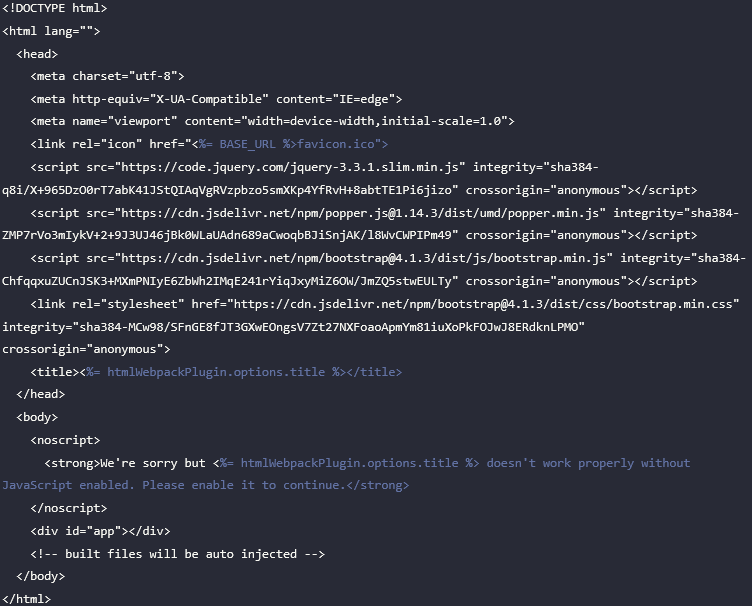Click the favicon.ico link tag
Screen dimensions: 752x606
coord(209,144)
